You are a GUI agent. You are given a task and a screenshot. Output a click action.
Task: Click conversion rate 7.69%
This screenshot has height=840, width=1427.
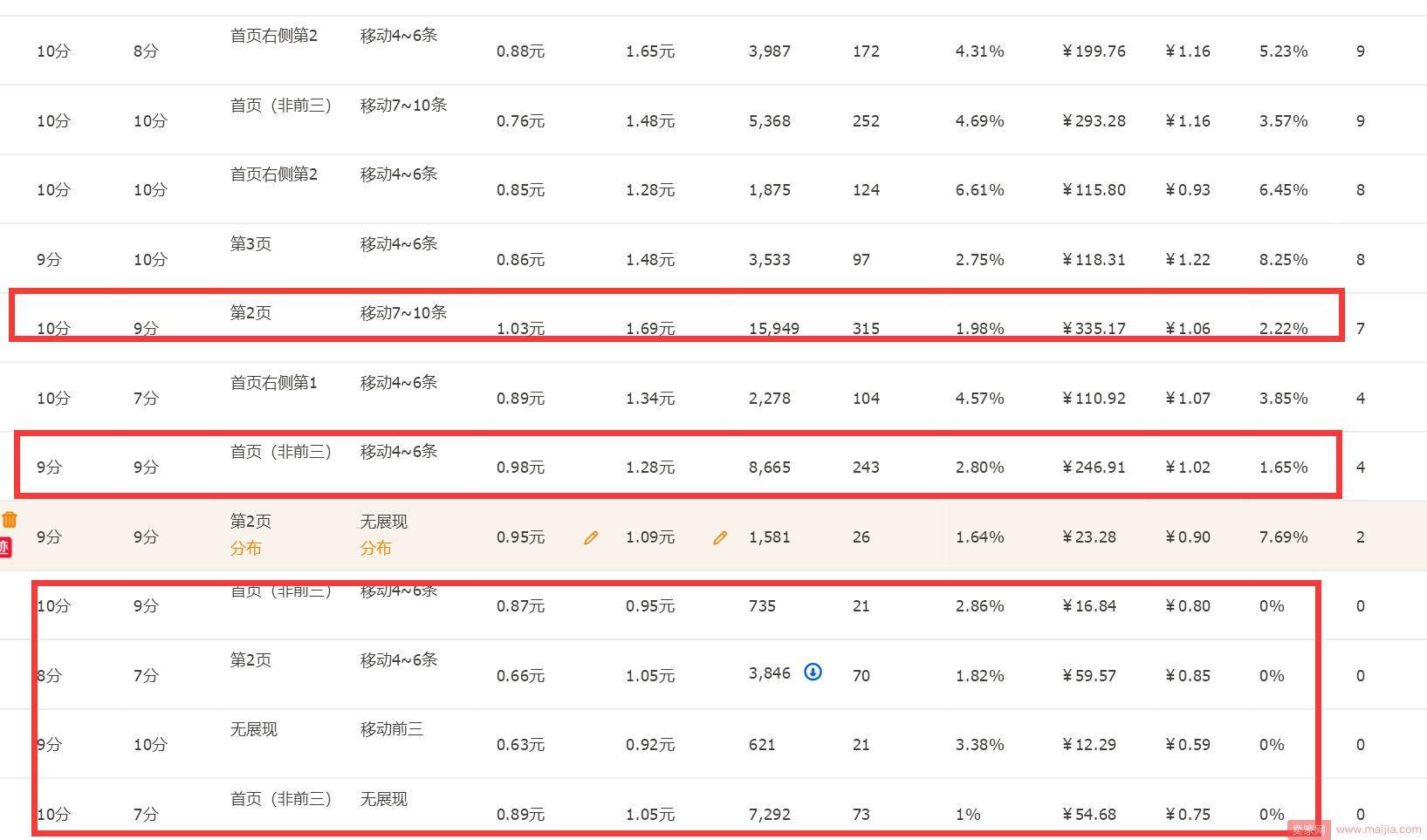click(x=1283, y=536)
